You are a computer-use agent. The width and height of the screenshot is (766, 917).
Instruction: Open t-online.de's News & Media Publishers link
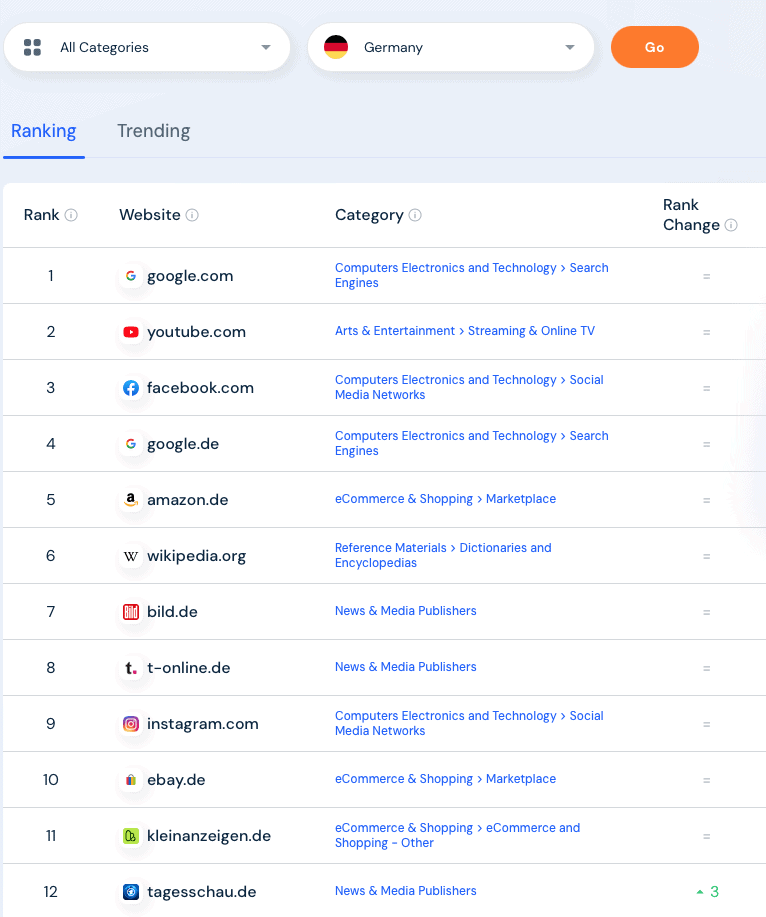pos(406,667)
